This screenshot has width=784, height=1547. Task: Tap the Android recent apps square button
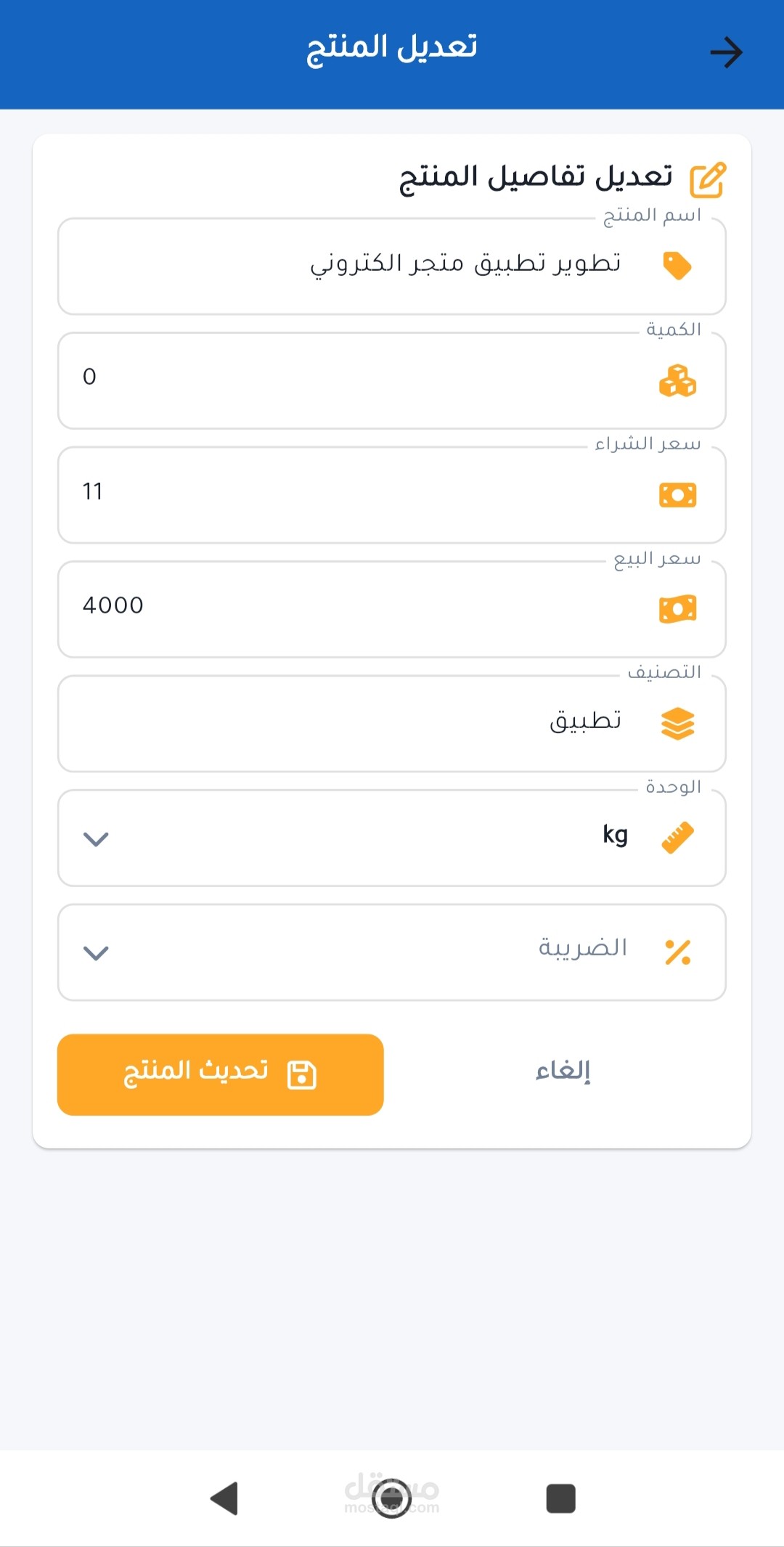[560, 1498]
